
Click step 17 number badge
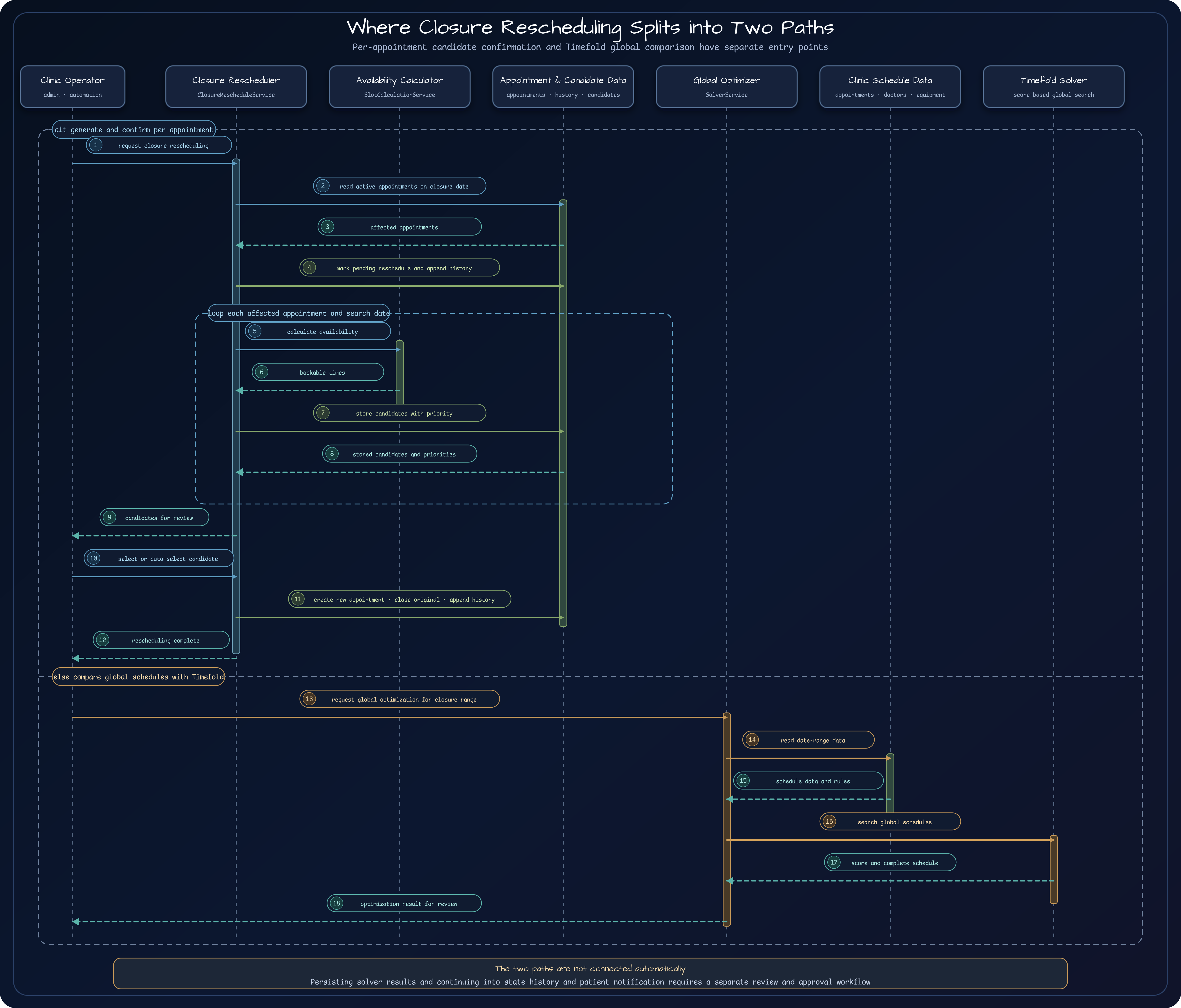pyautogui.click(x=834, y=862)
